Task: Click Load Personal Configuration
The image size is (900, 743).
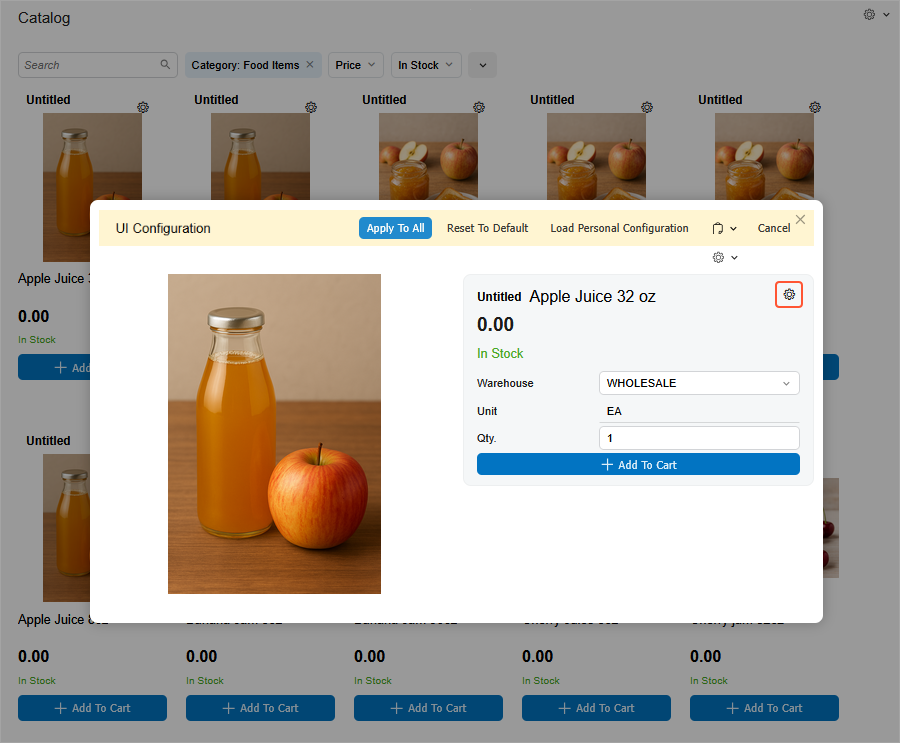Action: tap(619, 228)
